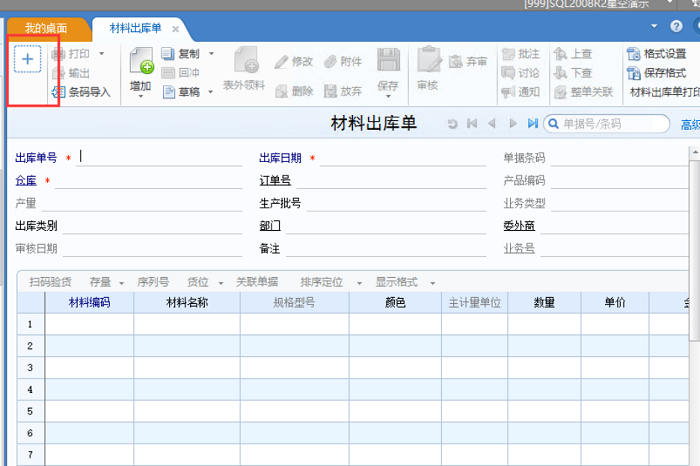Expand the 保存 dropdown arrow
The width and height of the screenshot is (700, 466).
tap(388, 96)
